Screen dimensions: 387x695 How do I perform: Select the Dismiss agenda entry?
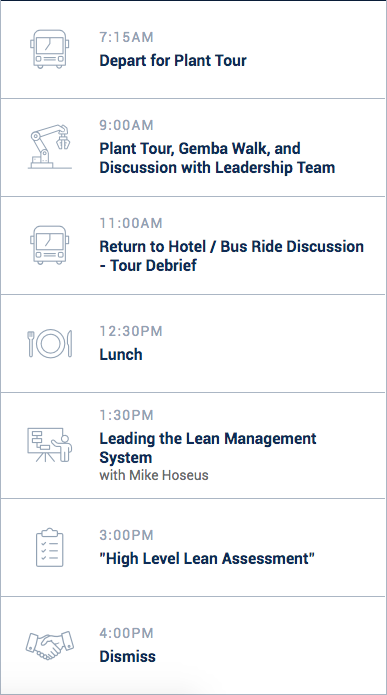click(x=128, y=656)
